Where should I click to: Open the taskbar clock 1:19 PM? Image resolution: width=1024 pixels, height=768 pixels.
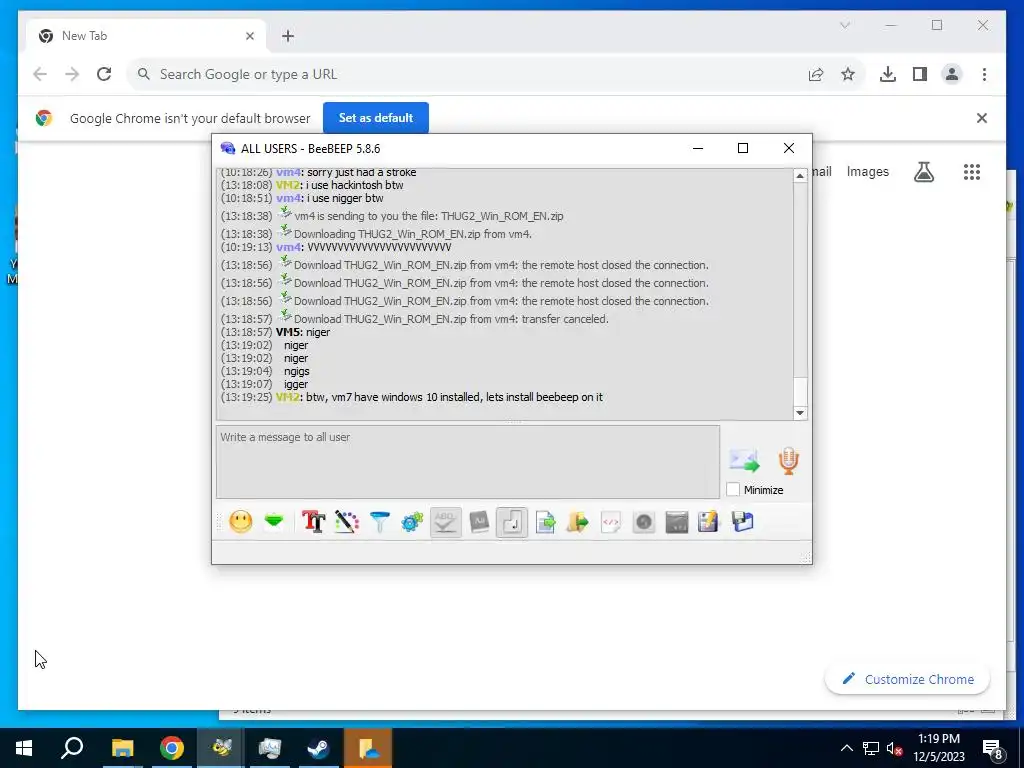pyautogui.click(x=938, y=748)
